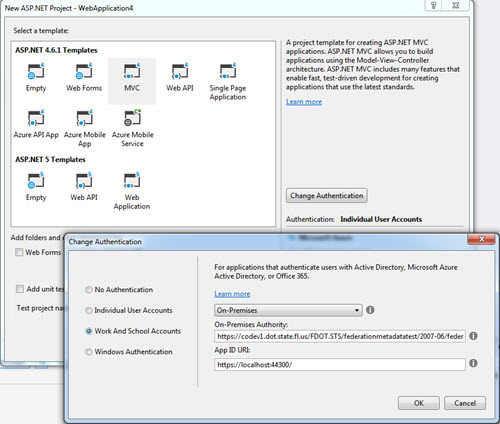Select Work And School Accounts radio button

(x=89, y=331)
